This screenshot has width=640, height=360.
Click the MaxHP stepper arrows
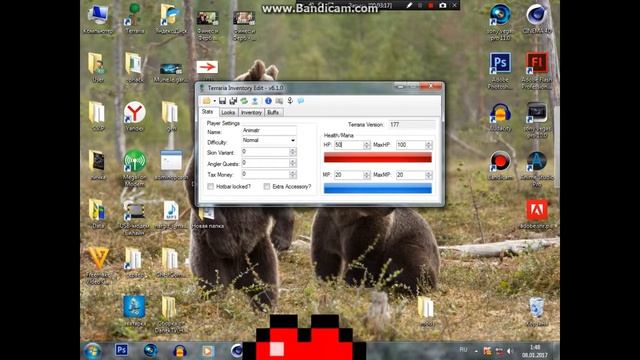tap(429, 145)
